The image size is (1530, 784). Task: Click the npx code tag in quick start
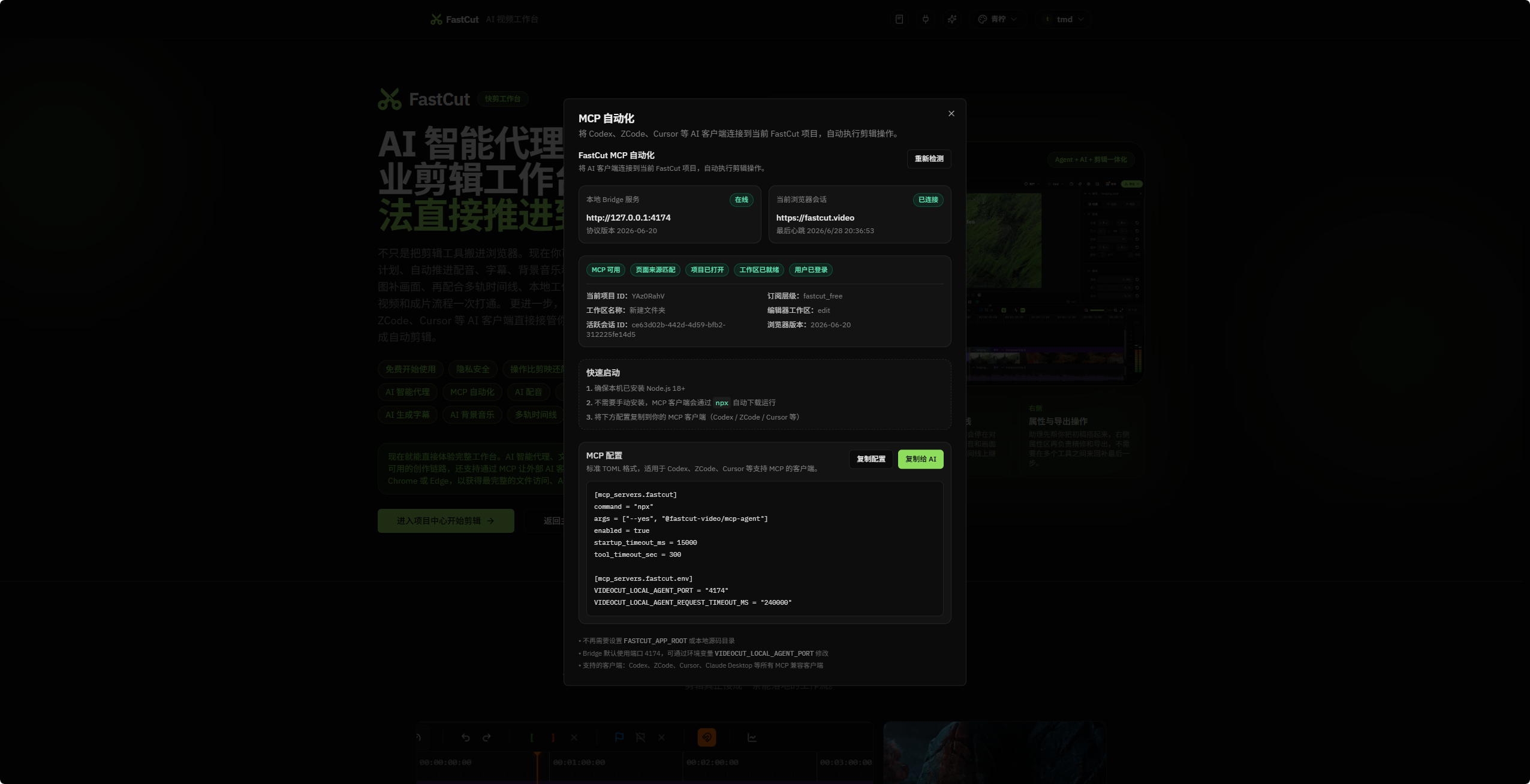[722, 403]
